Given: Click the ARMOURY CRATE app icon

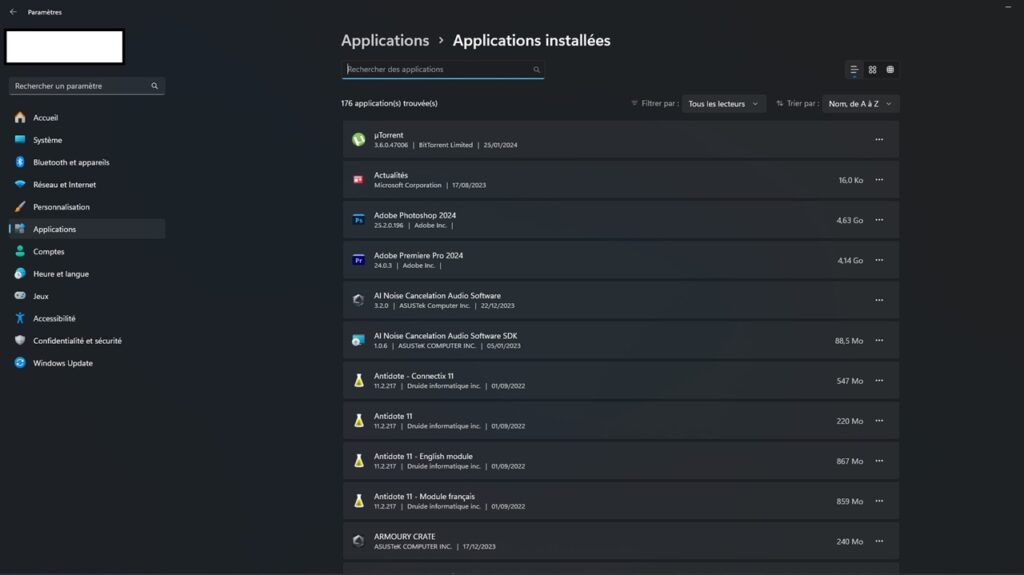Looking at the screenshot, I should [x=359, y=541].
